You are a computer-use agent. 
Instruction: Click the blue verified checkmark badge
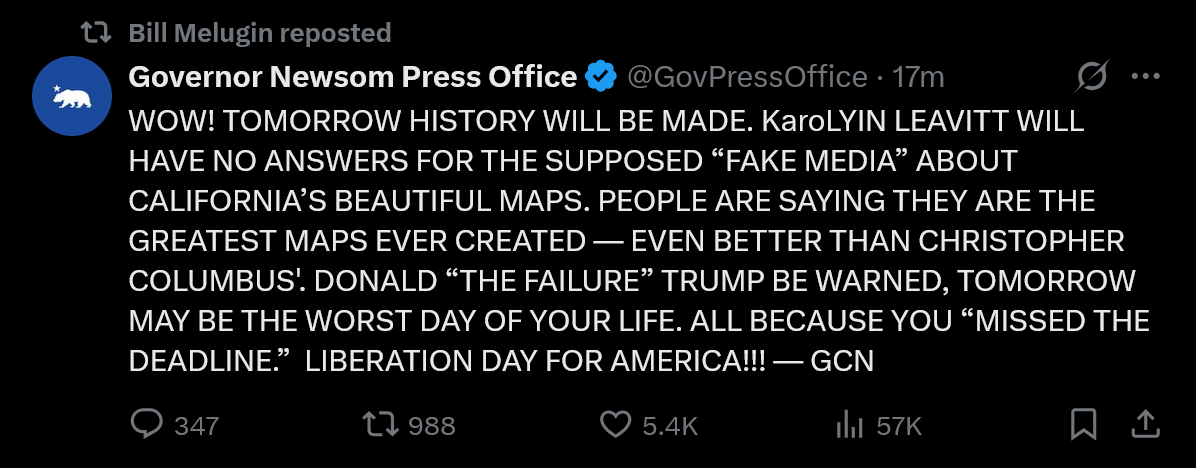(600, 76)
